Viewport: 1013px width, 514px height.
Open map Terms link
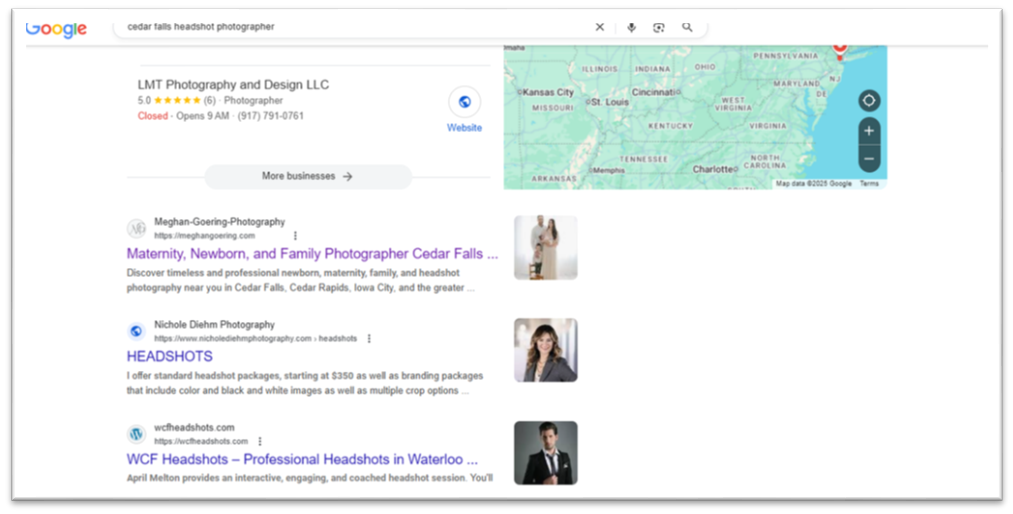(869, 184)
